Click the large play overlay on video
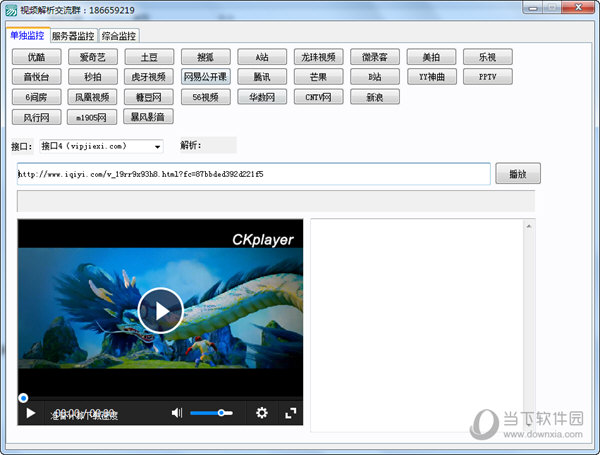This screenshot has width=600, height=455. point(160,311)
